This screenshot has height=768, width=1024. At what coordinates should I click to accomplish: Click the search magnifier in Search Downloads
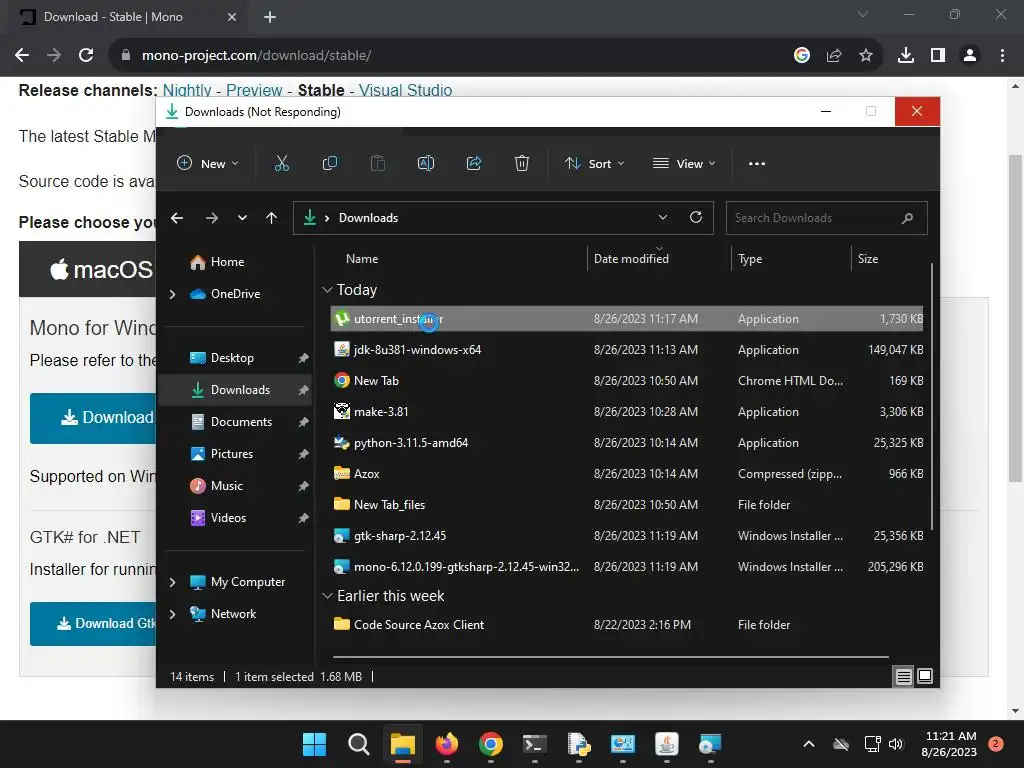(x=907, y=218)
